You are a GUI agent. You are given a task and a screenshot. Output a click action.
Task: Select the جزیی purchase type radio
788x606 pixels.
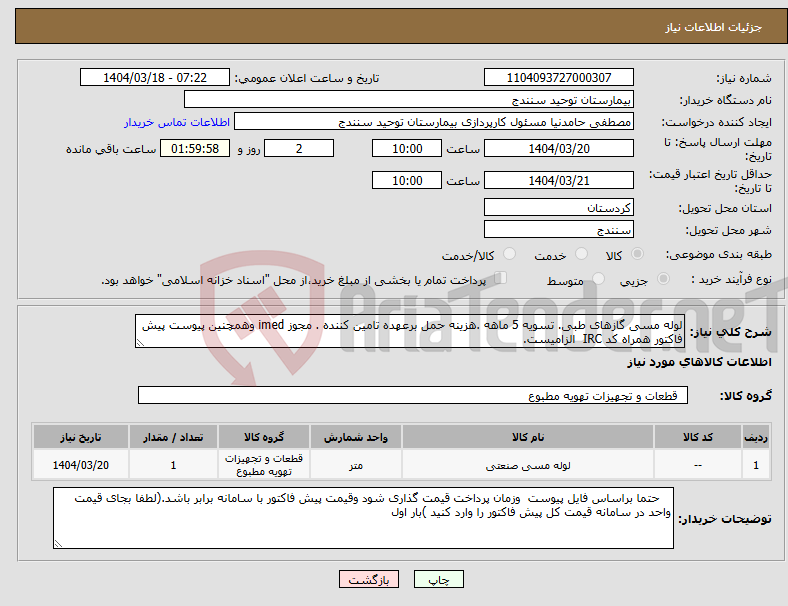663,279
